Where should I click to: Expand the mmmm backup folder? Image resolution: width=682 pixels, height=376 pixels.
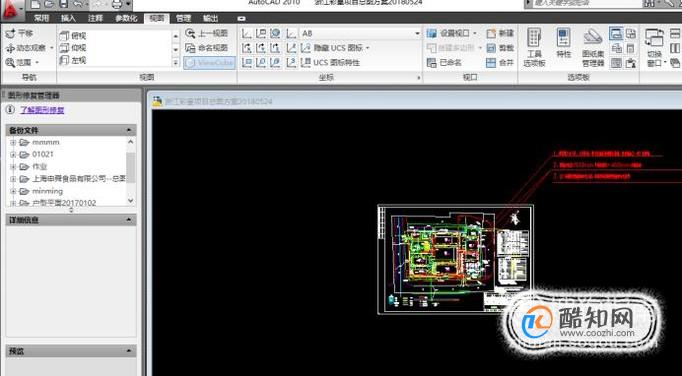click(x=13, y=143)
